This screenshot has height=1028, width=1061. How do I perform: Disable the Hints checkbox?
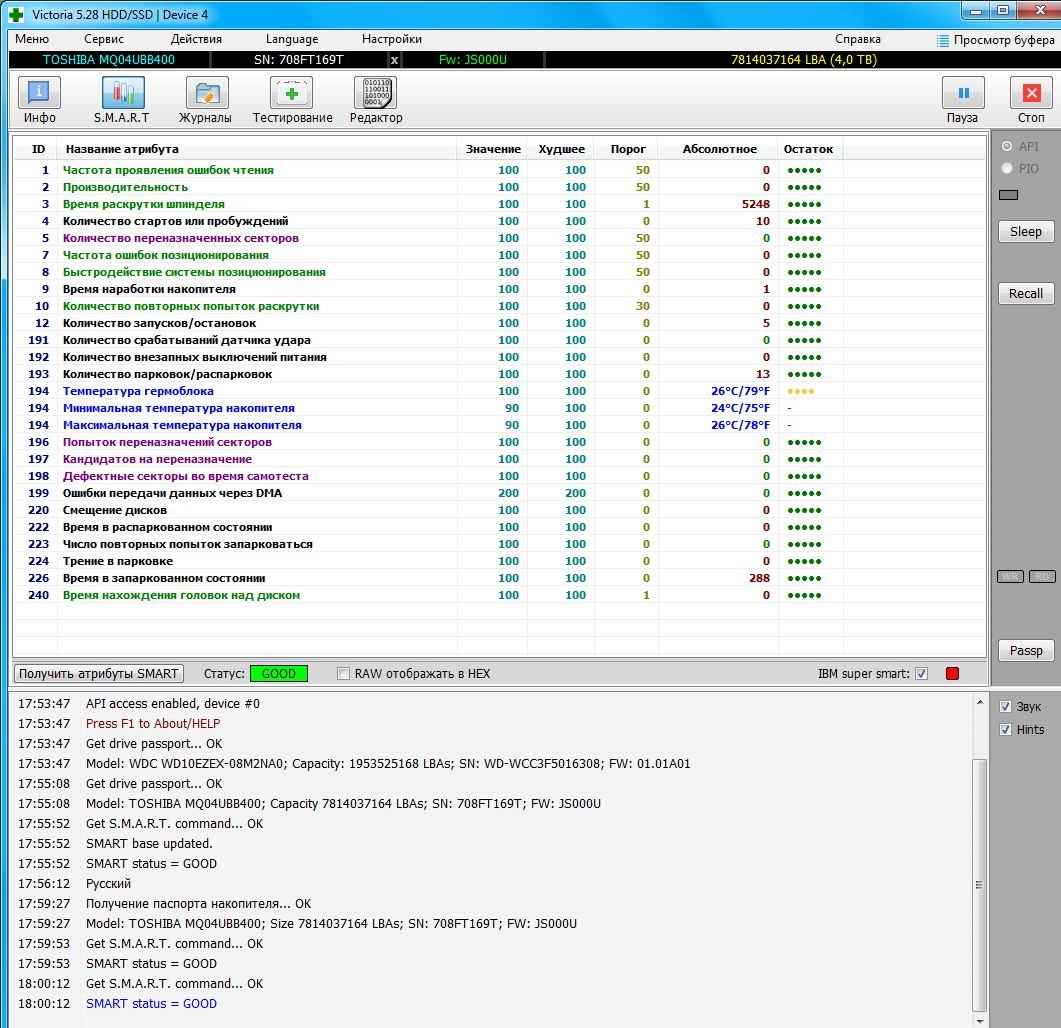tap(1006, 730)
